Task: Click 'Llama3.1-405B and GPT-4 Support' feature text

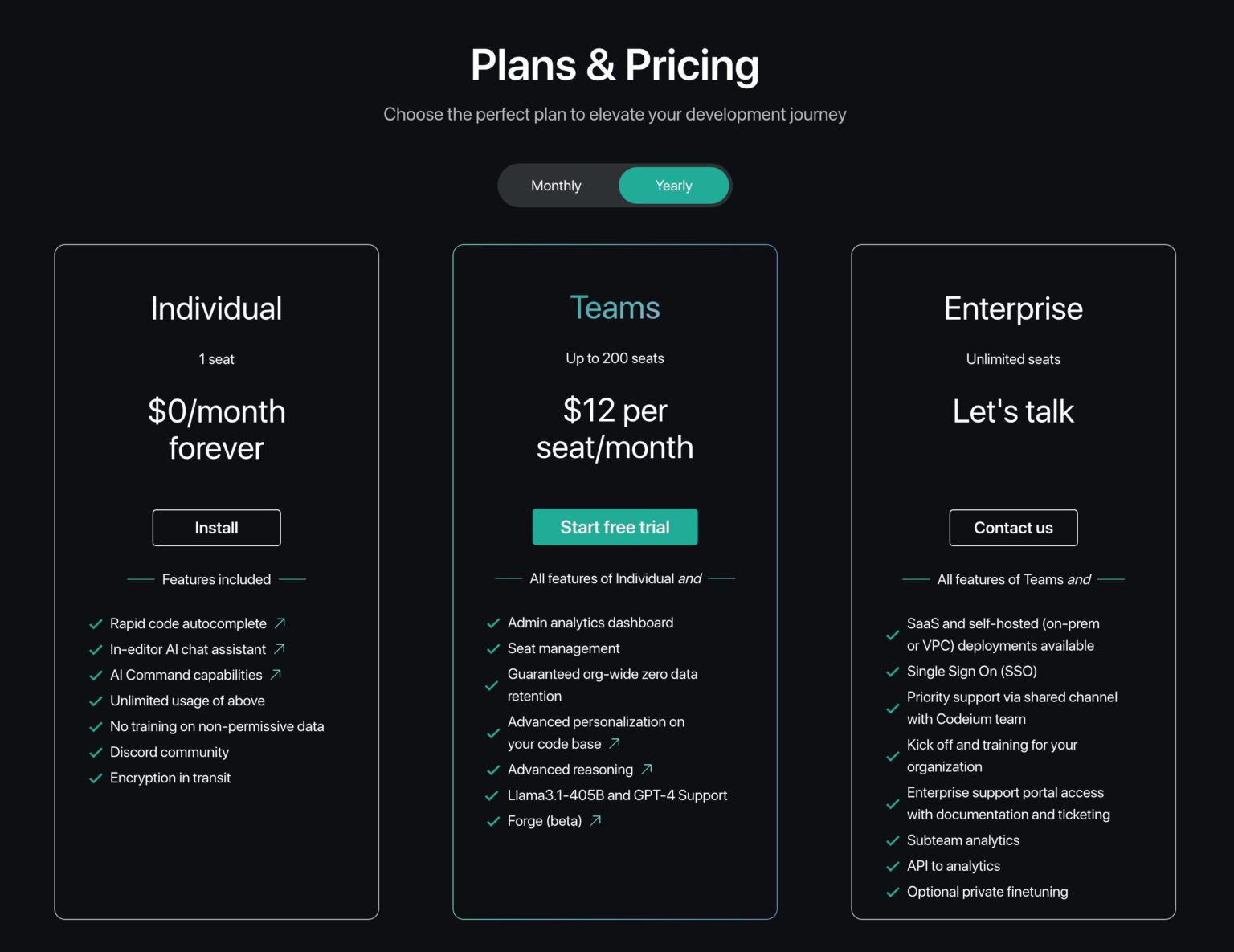Action: [617, 795]
